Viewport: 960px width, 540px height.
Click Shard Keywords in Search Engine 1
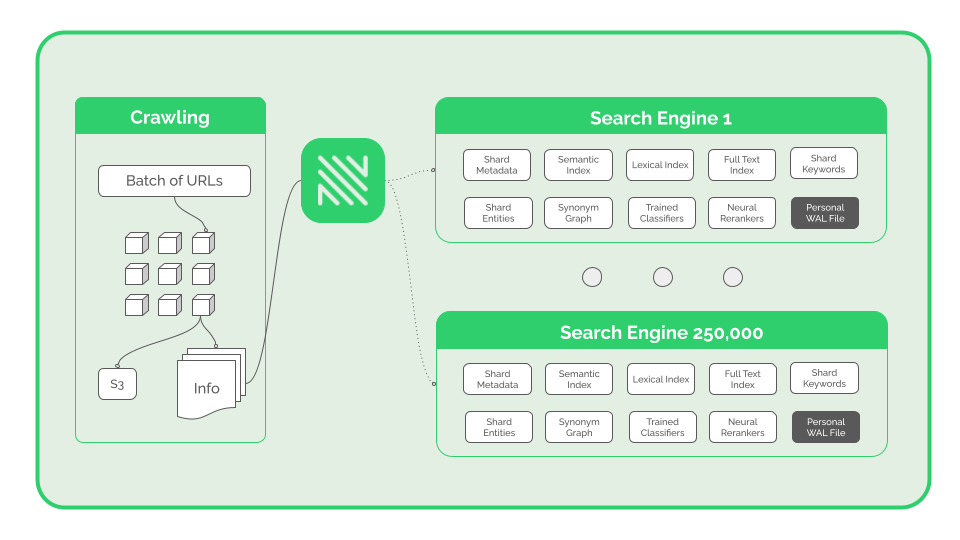[x=823, y=164]
